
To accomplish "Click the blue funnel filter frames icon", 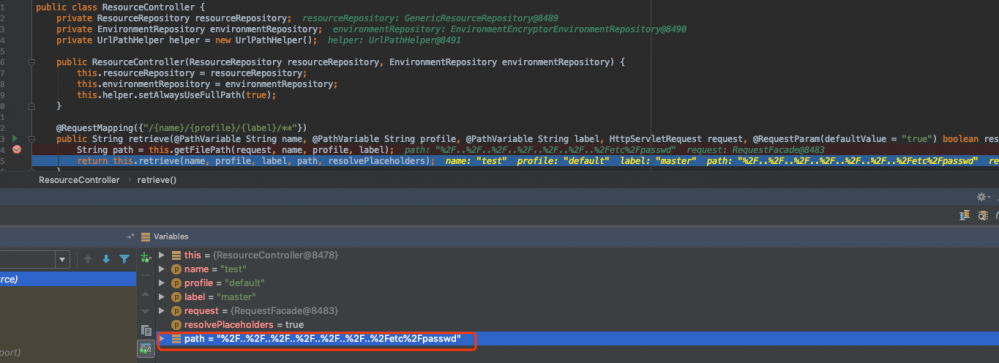I will (x=124, y=259).
